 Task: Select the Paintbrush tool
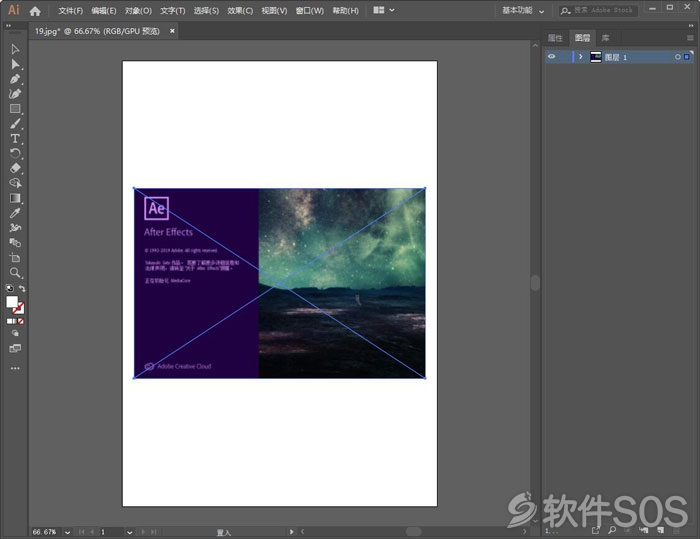pos(15,124)
